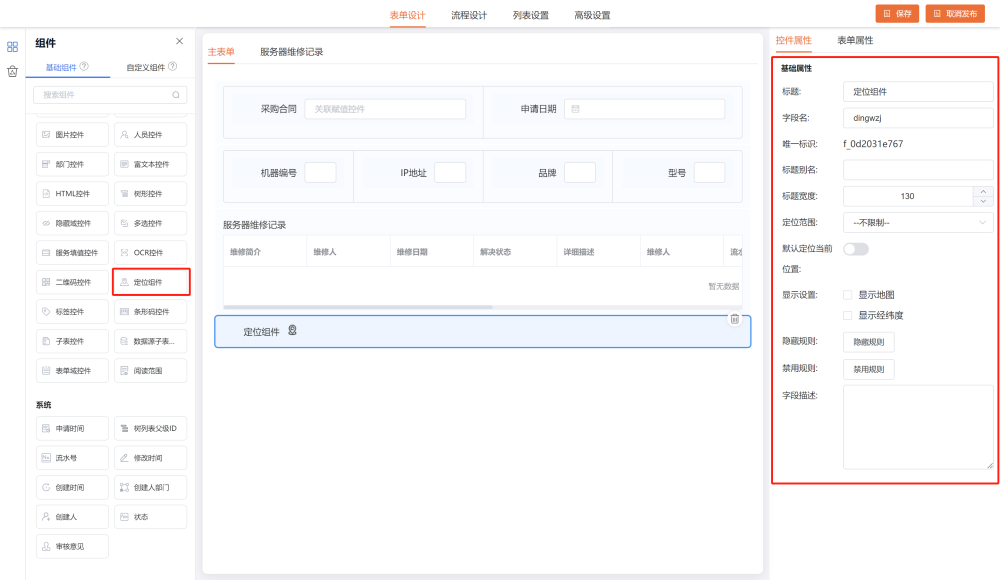Switch to the 流程设计 tab

pyautogui.click(x=469, y=15)
